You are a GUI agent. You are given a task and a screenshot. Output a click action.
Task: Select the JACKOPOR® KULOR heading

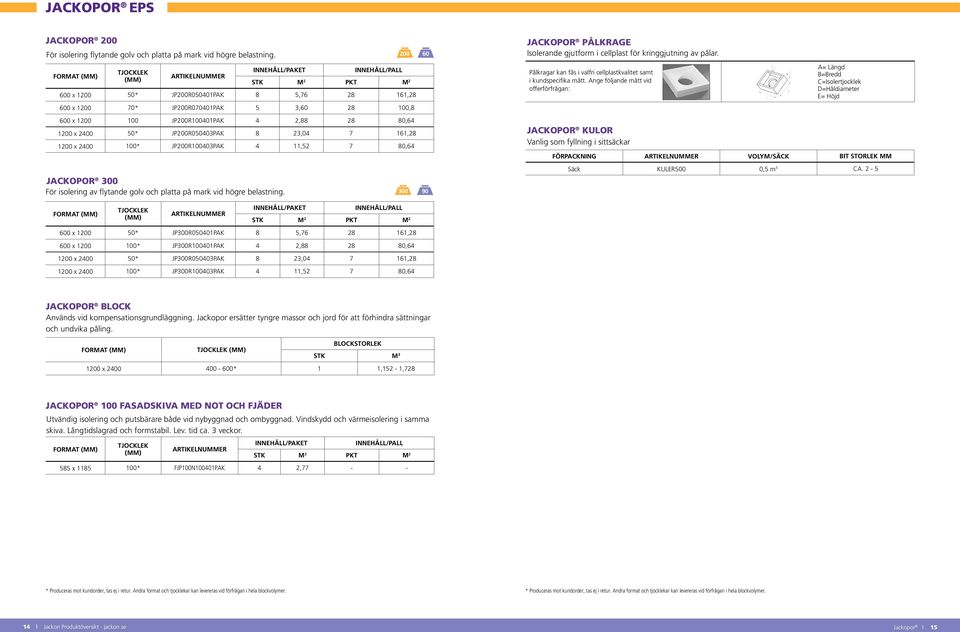pyautogui.click(x=569, y=130)
